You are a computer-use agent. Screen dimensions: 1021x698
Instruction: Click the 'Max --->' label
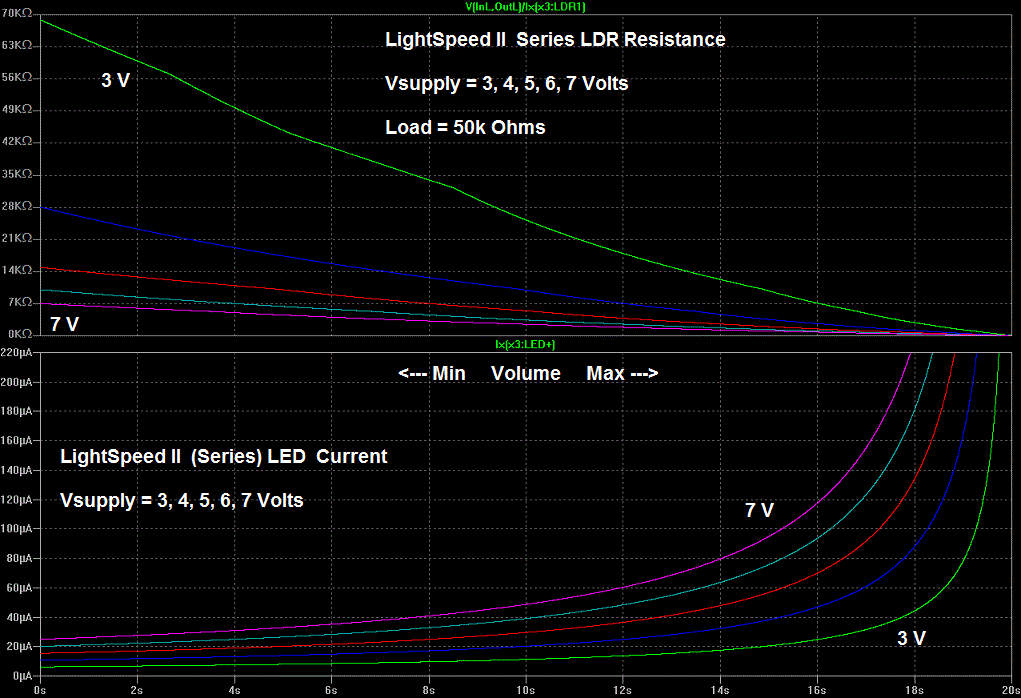pos(622,373)
